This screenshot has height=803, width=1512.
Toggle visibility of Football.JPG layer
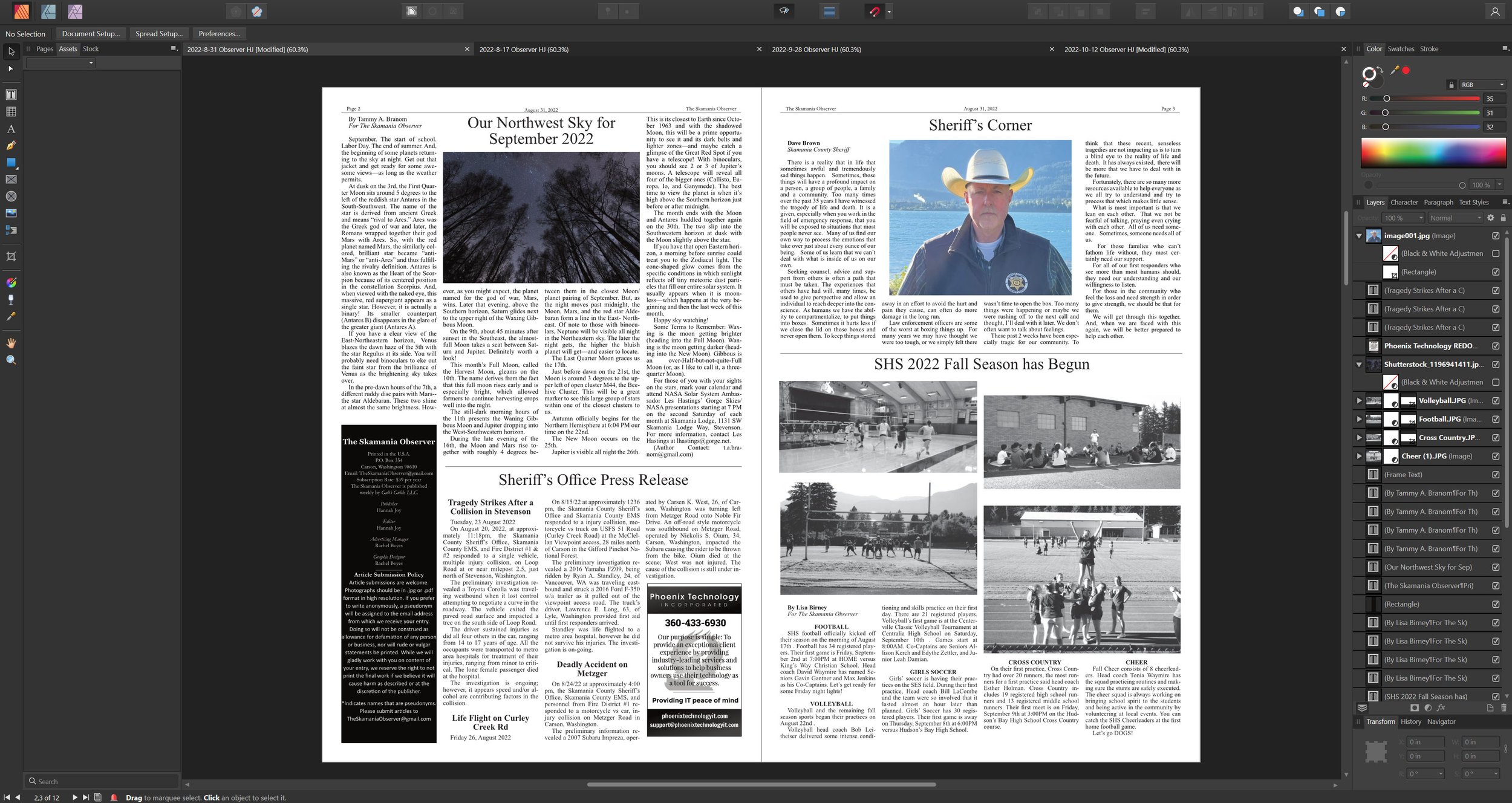click(x=1496, y=419)
